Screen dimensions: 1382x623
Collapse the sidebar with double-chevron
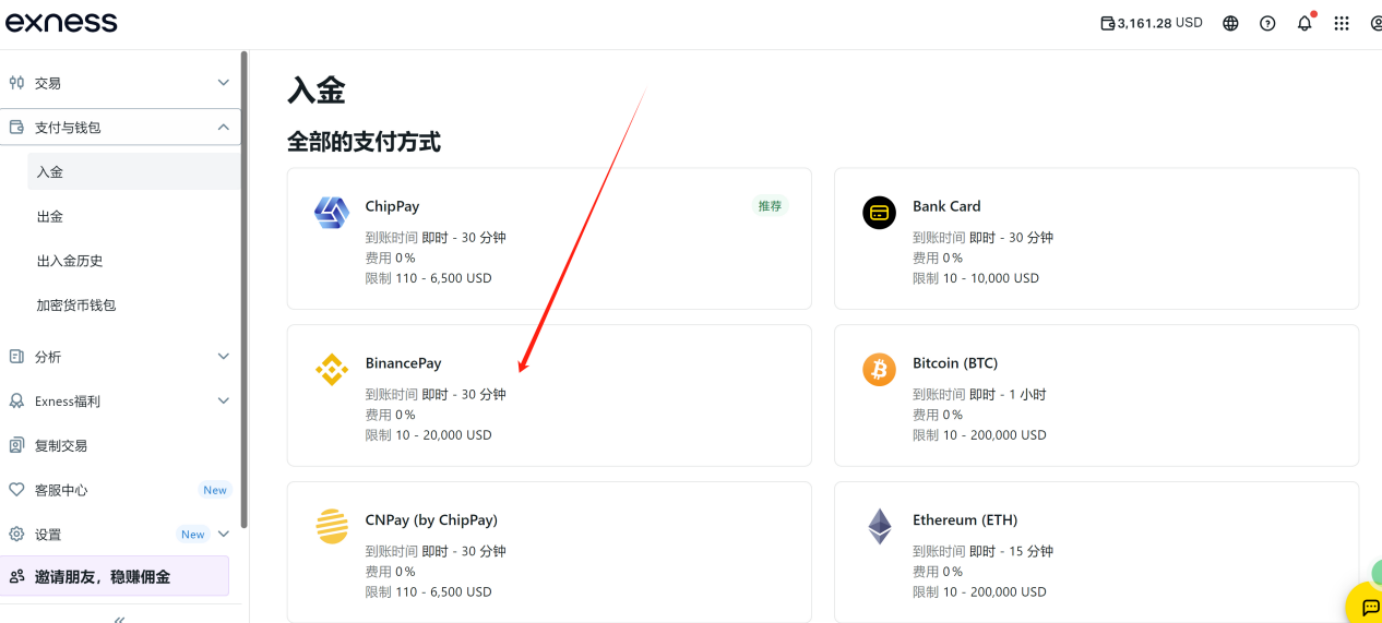[120, 619]
